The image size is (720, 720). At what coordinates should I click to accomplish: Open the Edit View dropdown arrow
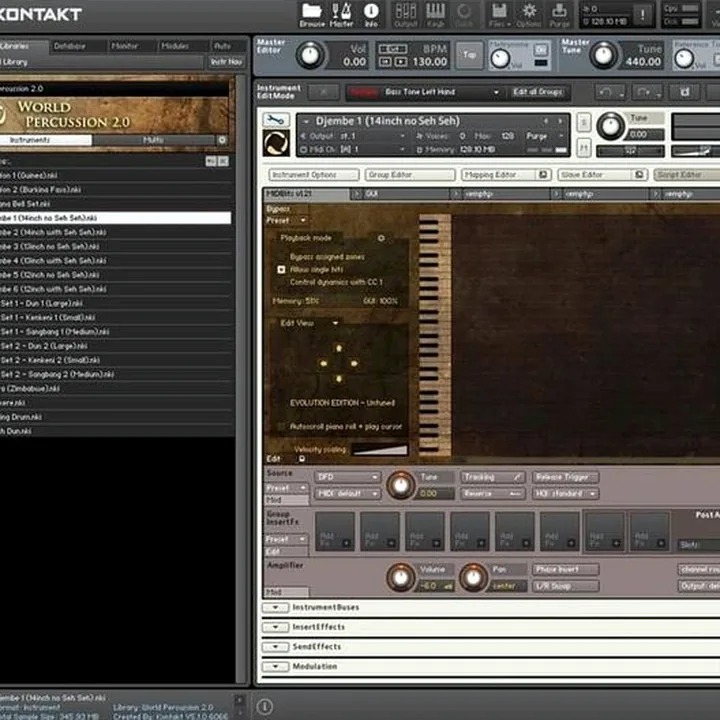point(335,323)
